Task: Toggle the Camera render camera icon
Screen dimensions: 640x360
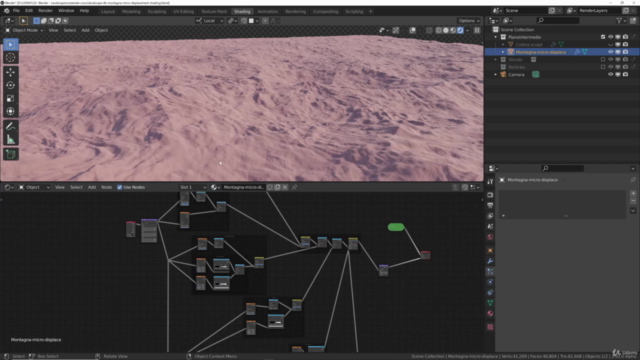Action: (625, 75)
